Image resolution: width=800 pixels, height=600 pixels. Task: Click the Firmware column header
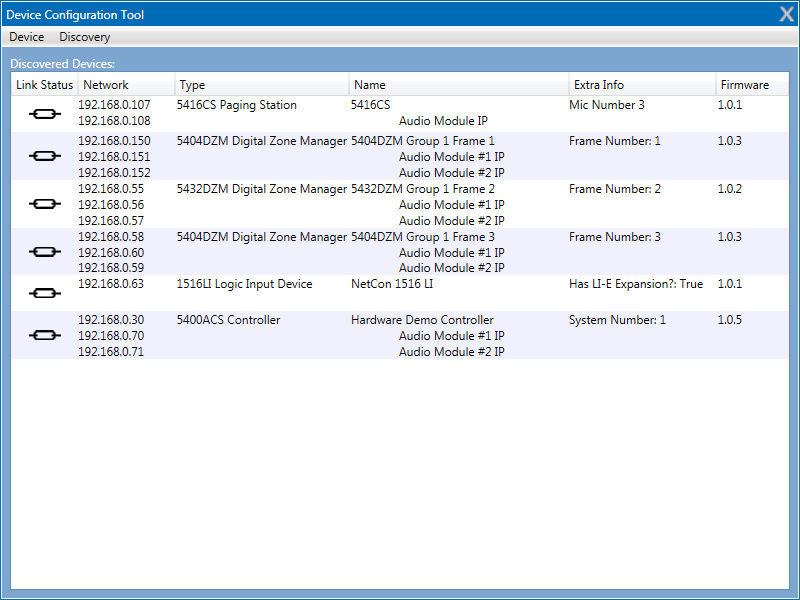tap(745, 85)
